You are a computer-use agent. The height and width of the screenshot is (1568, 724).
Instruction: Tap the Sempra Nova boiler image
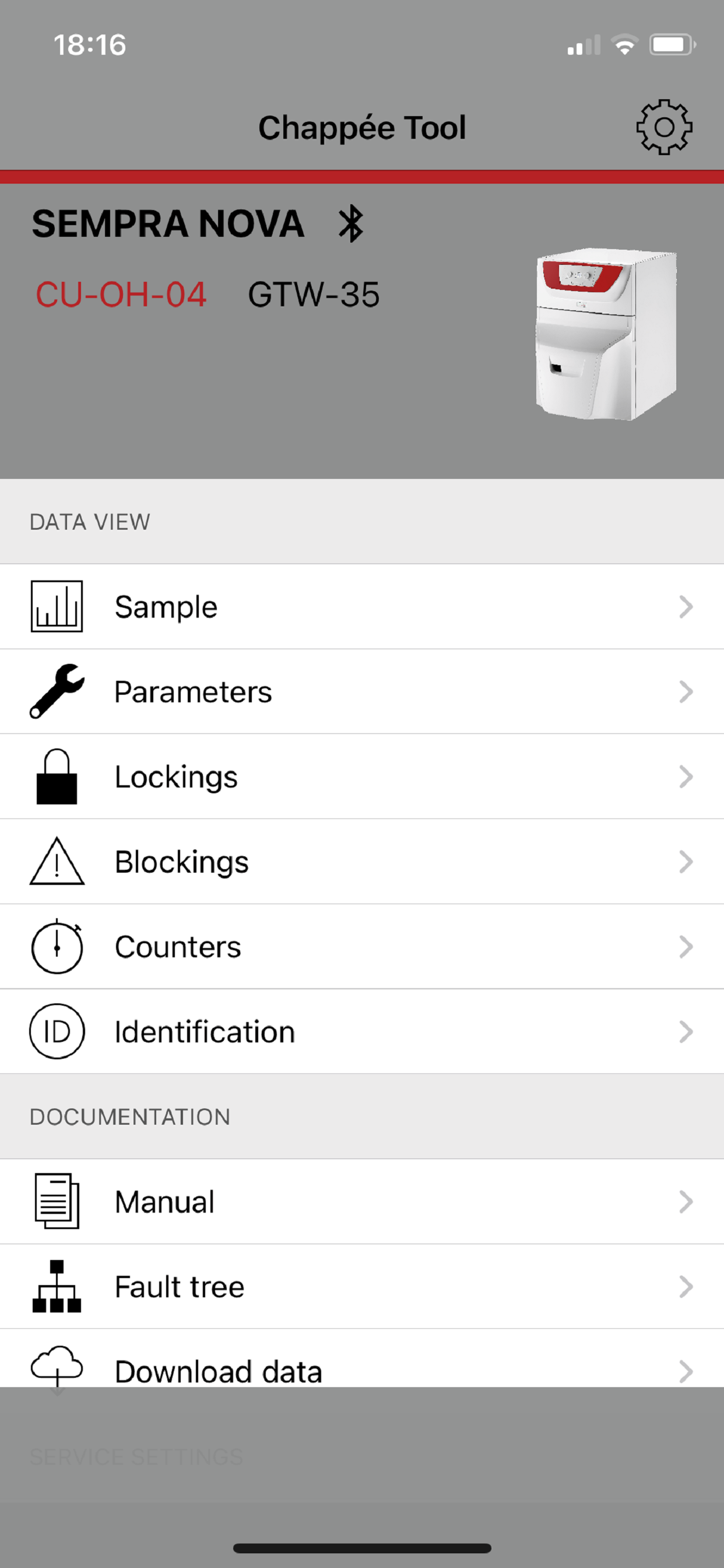coord(606,334)
